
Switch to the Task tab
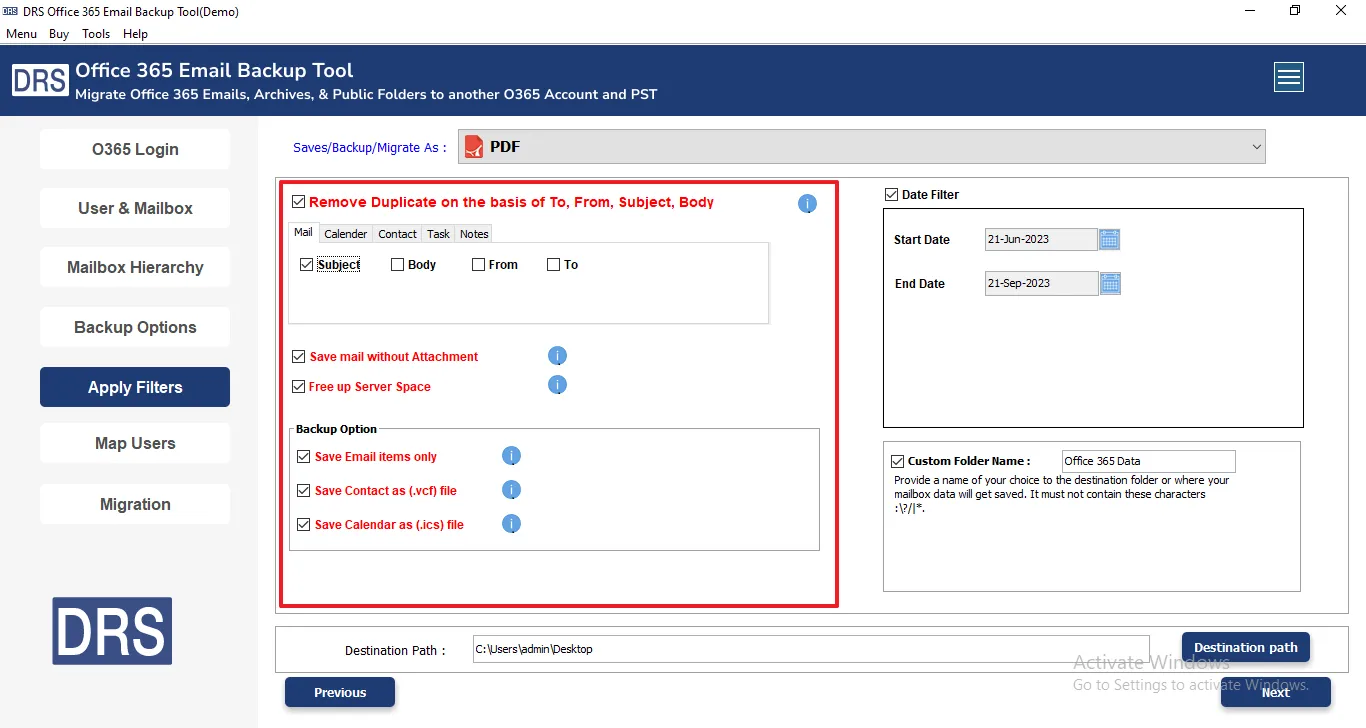(x=438, y=234)
